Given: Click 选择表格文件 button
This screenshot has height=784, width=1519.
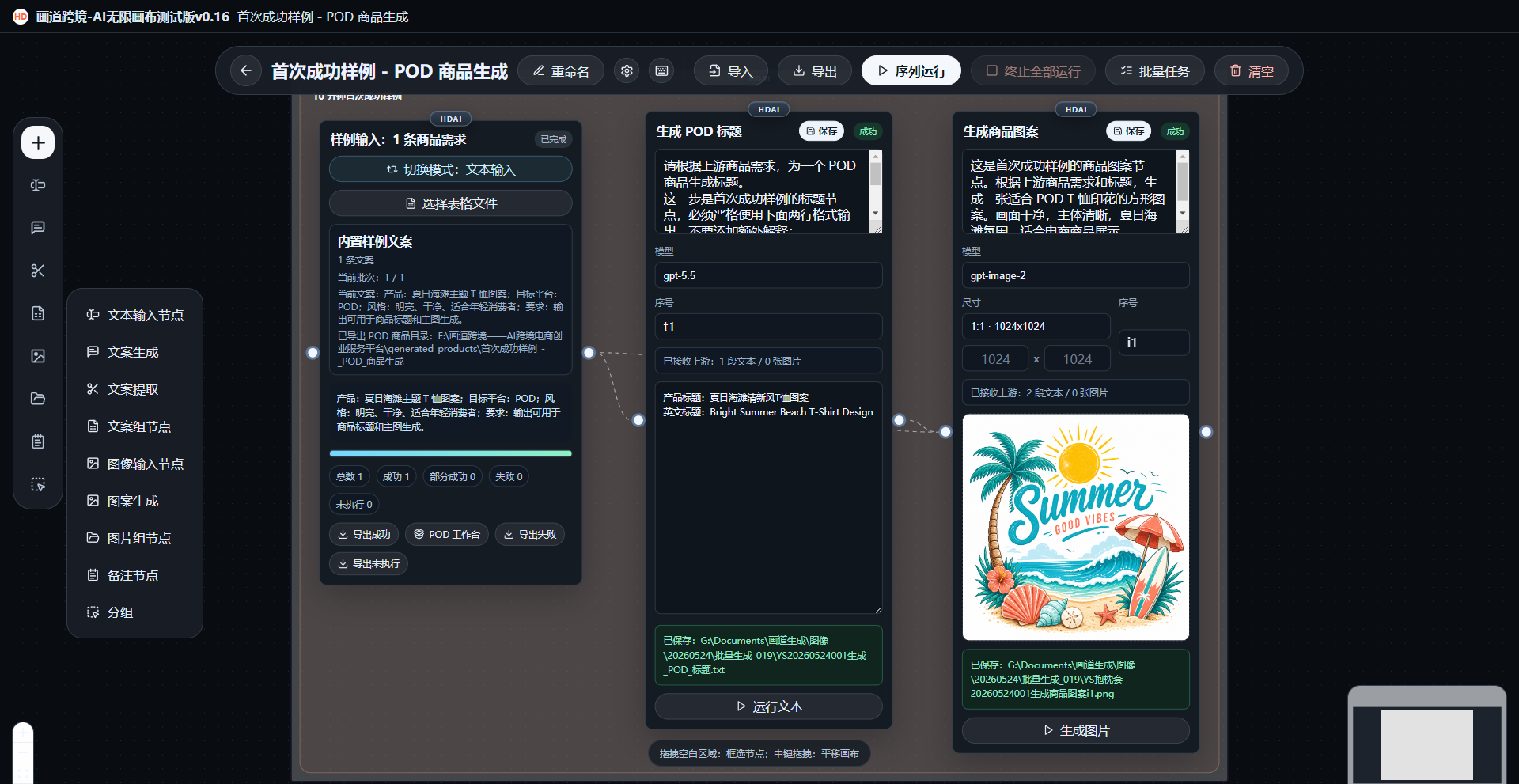Looking at the screenshot, I should [x=451, y=203].
